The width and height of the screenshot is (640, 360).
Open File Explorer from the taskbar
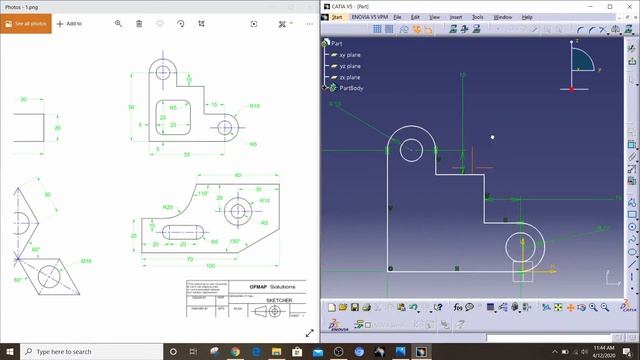click(276, 351)
